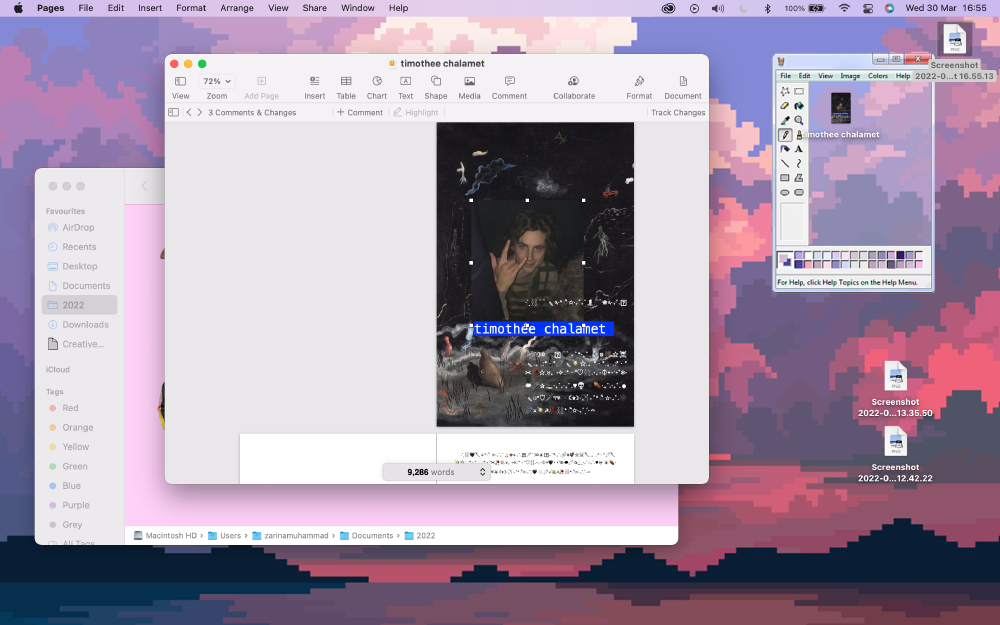Pick the dark purple swatch in Paint palette
Viewport: 1000px width, 625px height.
click(x=901, y=255)
